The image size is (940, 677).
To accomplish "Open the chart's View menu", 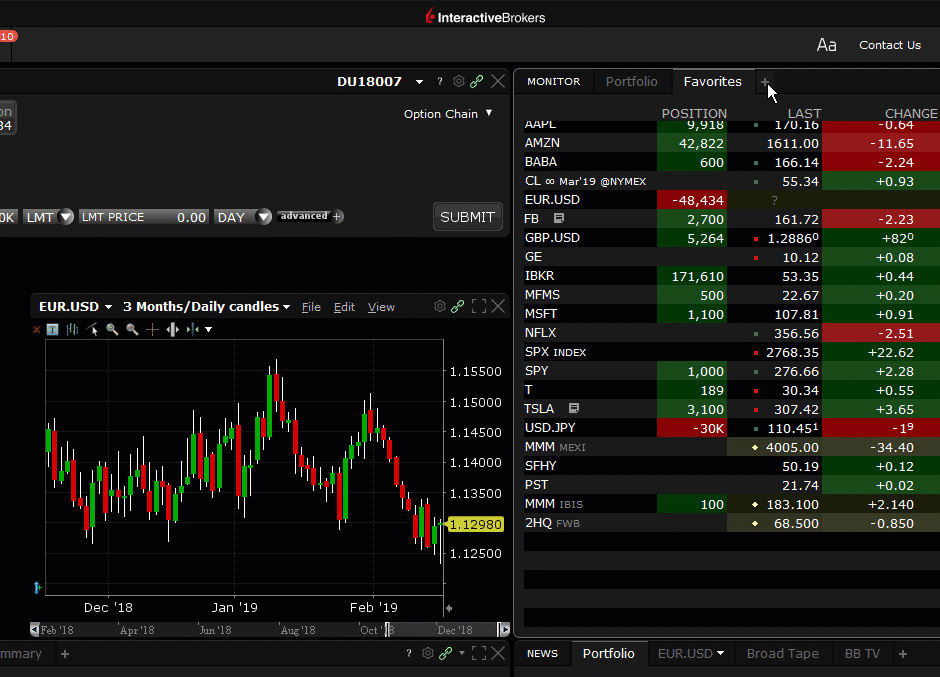I will tap(381, 308).
